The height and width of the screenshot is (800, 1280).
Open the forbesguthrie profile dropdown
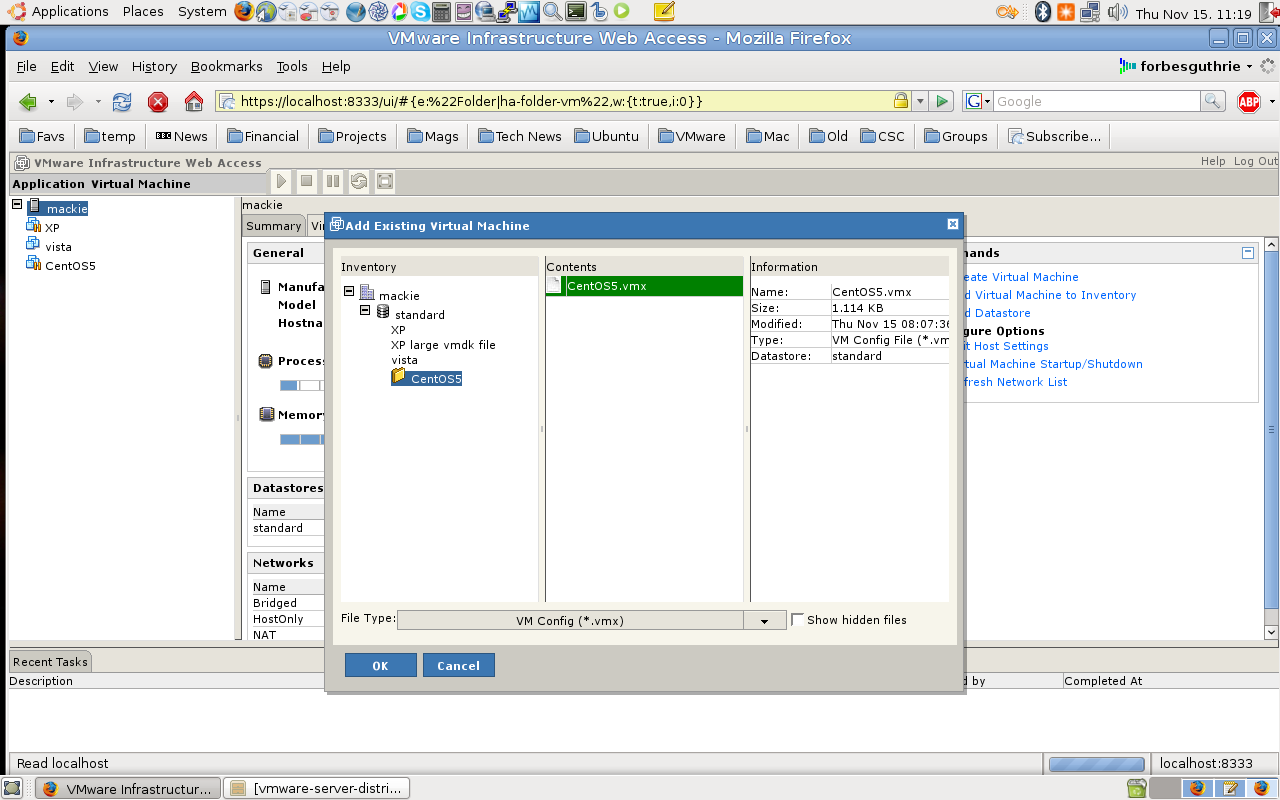tap(1185, 66)
